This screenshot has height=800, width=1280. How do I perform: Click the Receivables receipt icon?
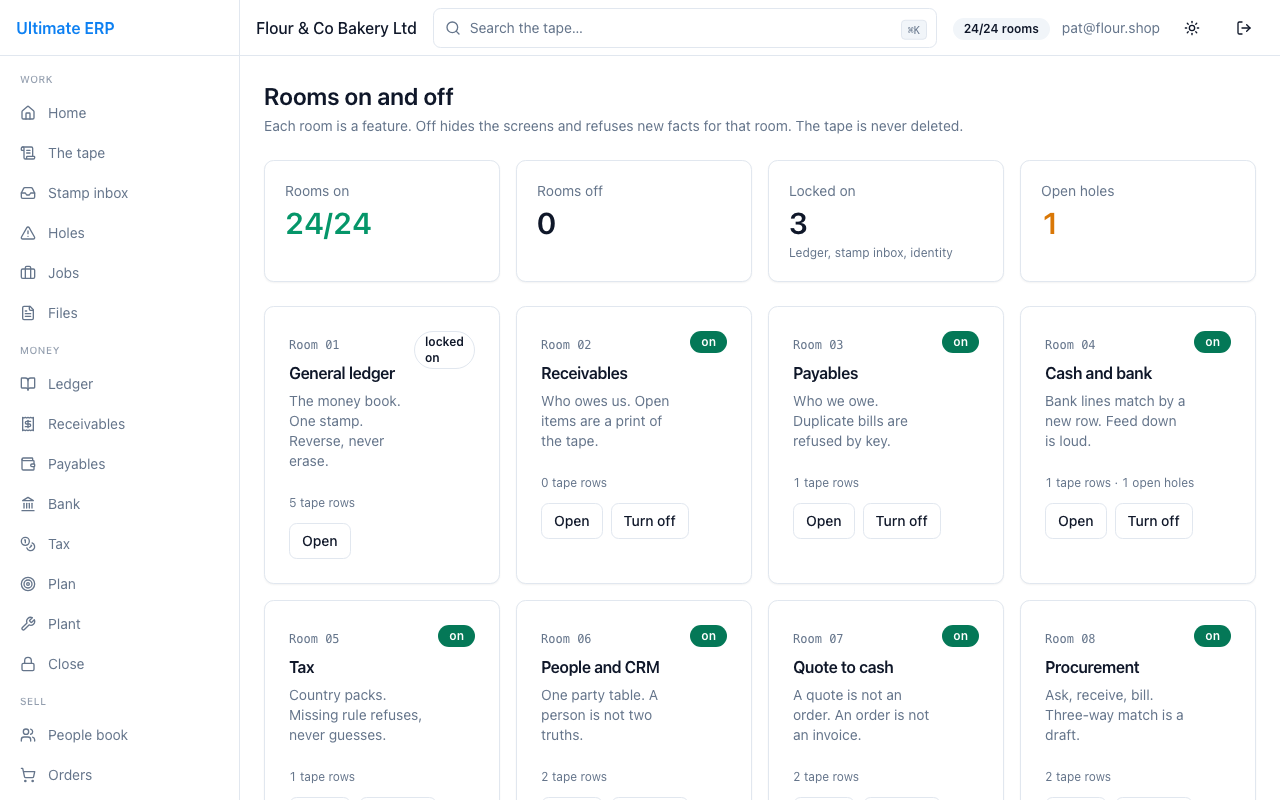(28, 424)
